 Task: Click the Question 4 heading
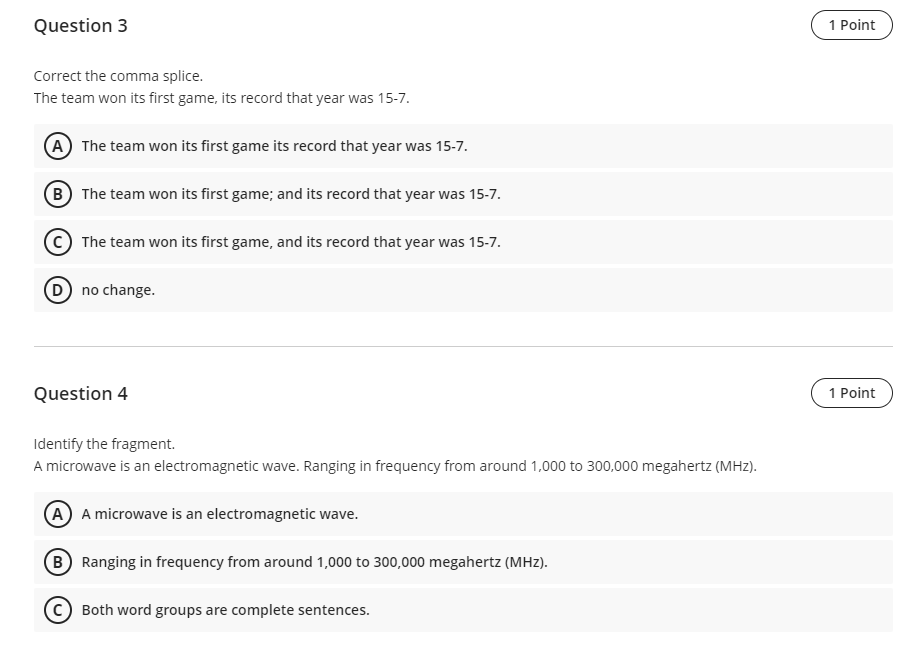click(x=81, y=394)
